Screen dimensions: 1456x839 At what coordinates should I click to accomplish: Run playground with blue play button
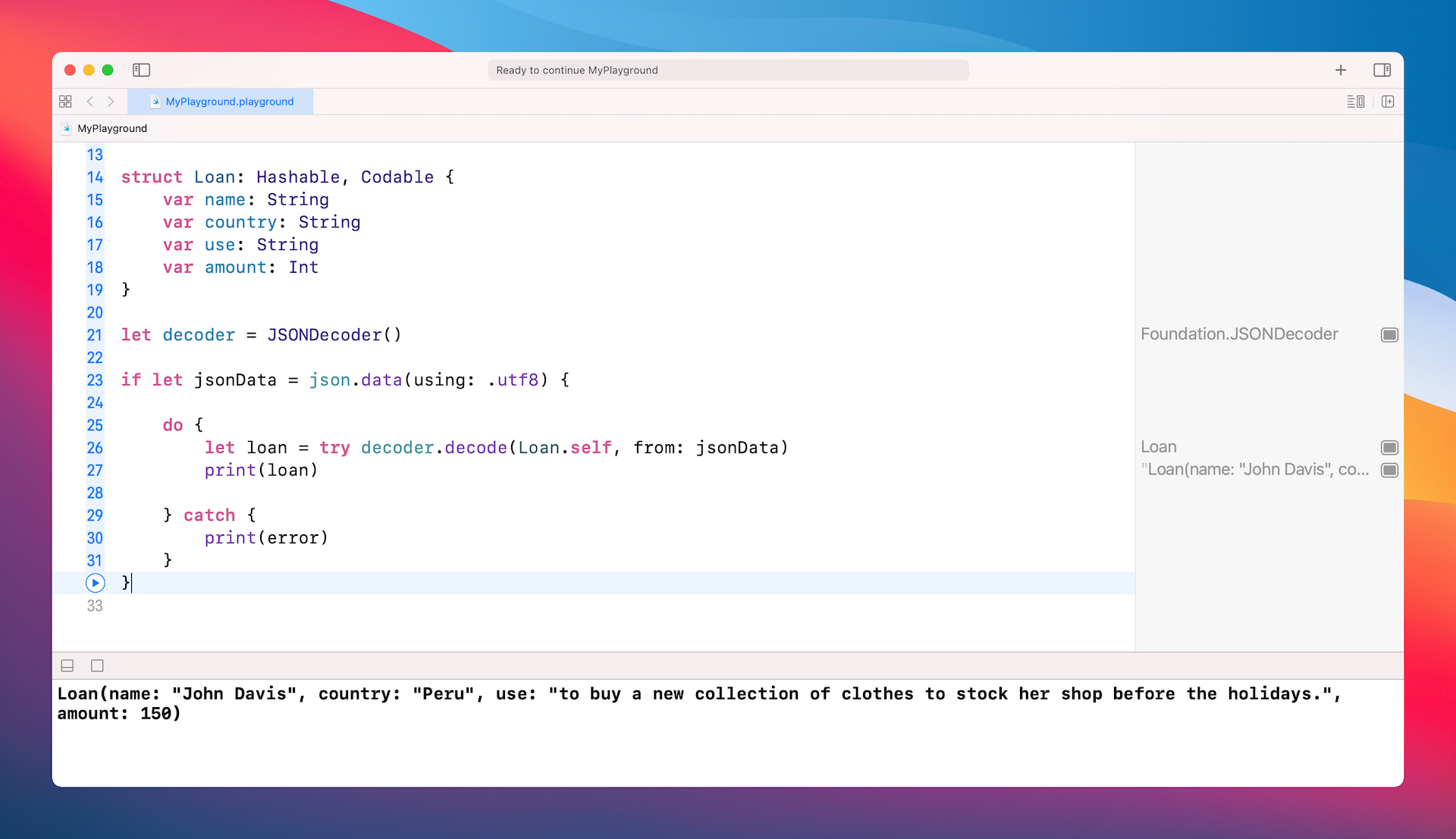tap(95, 583)
